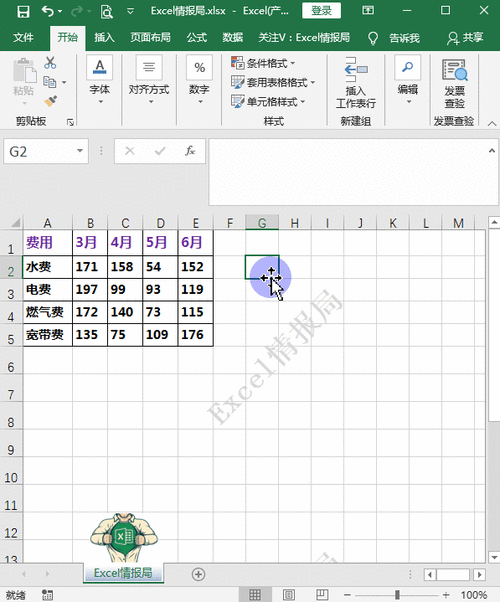500x602 pixels.
Task: Switch to Page Break Preview view
Action: coord(322,595)
